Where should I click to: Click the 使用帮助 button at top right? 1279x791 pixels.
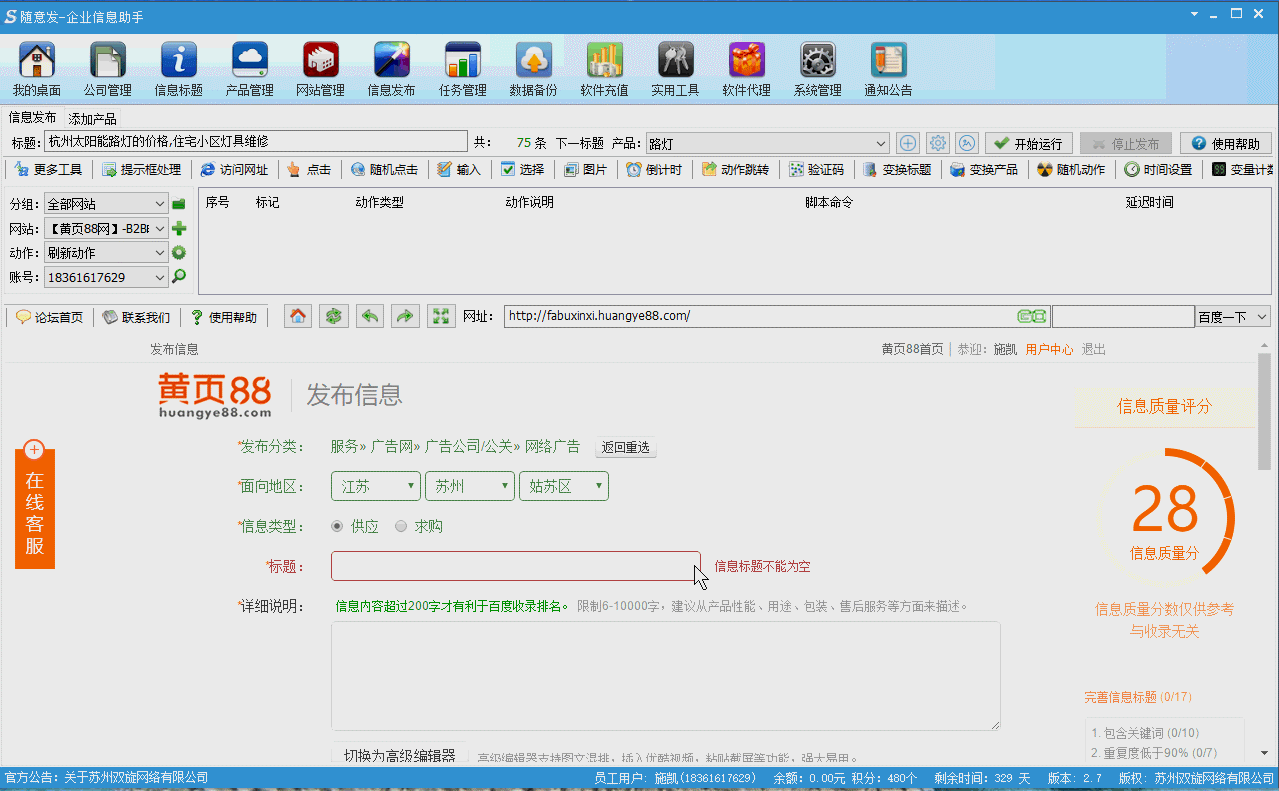[x=1225, y=144]
